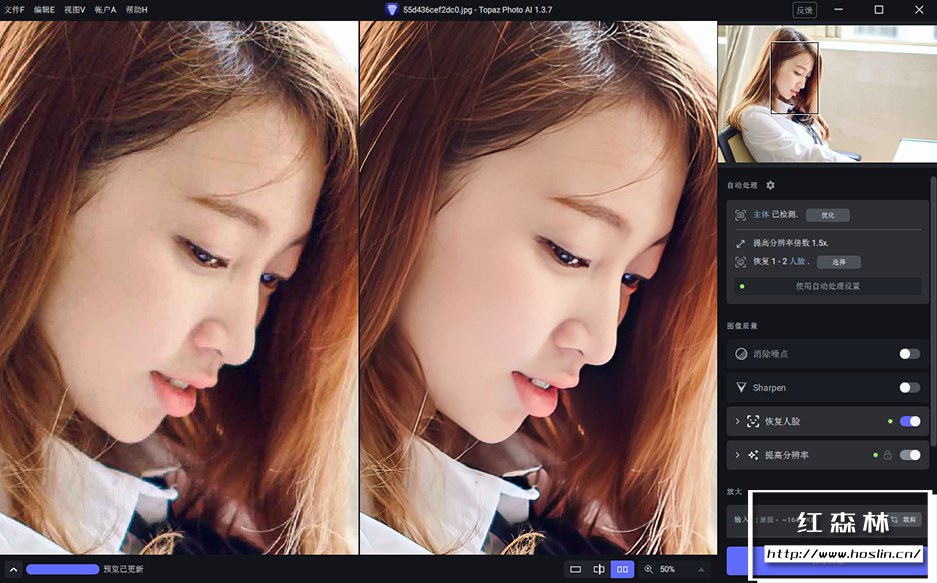Click the preview progress bar
This screenshot has width=937, height=583.
63,569
